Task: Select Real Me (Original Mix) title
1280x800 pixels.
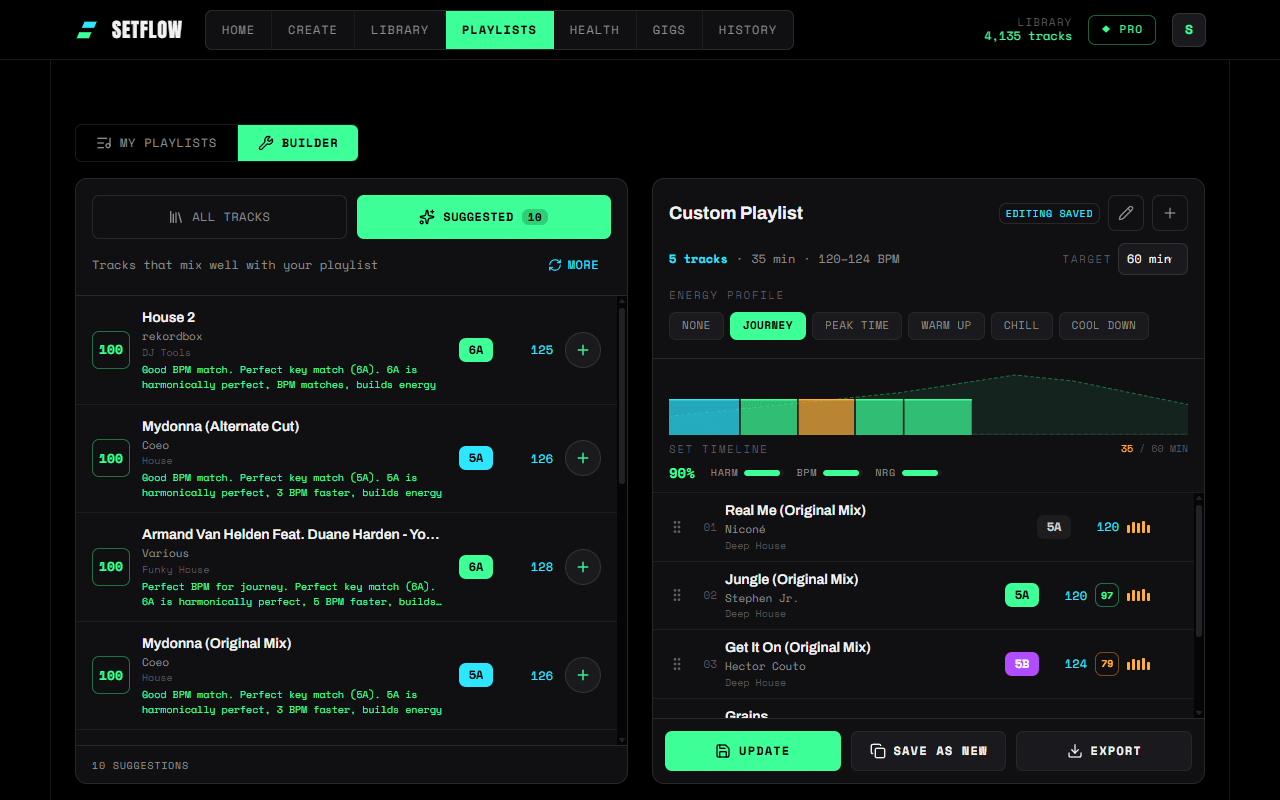Action: point(795,510)
